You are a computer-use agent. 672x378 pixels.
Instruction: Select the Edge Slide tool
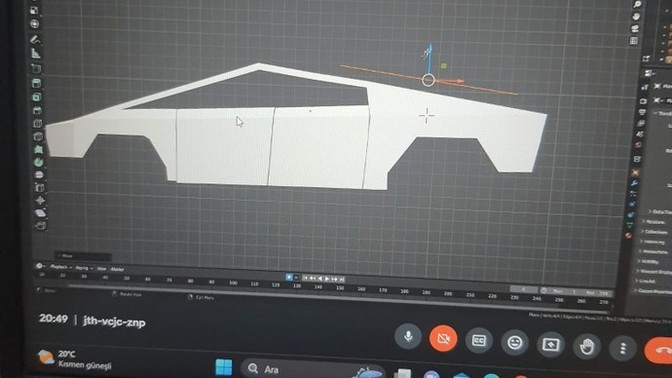(40, 188)
